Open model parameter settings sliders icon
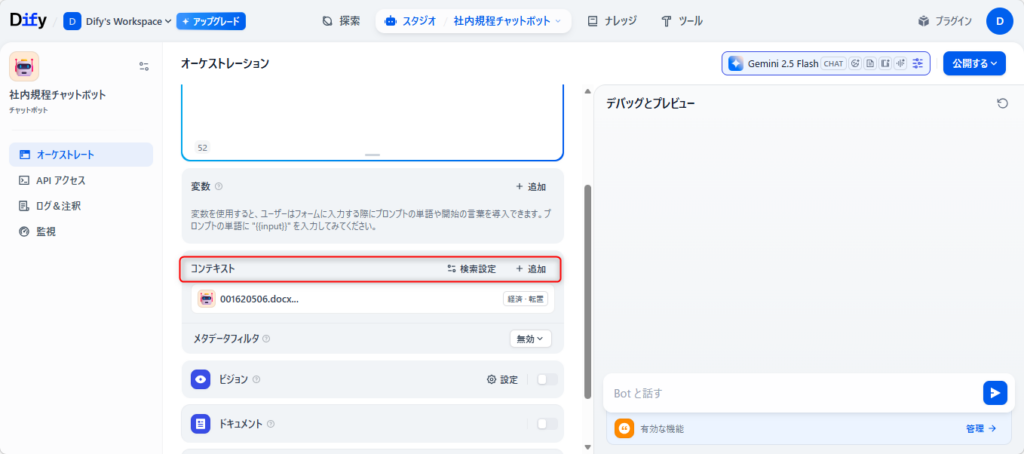This screenshot has height=454, width=1024. pos(918,64)
